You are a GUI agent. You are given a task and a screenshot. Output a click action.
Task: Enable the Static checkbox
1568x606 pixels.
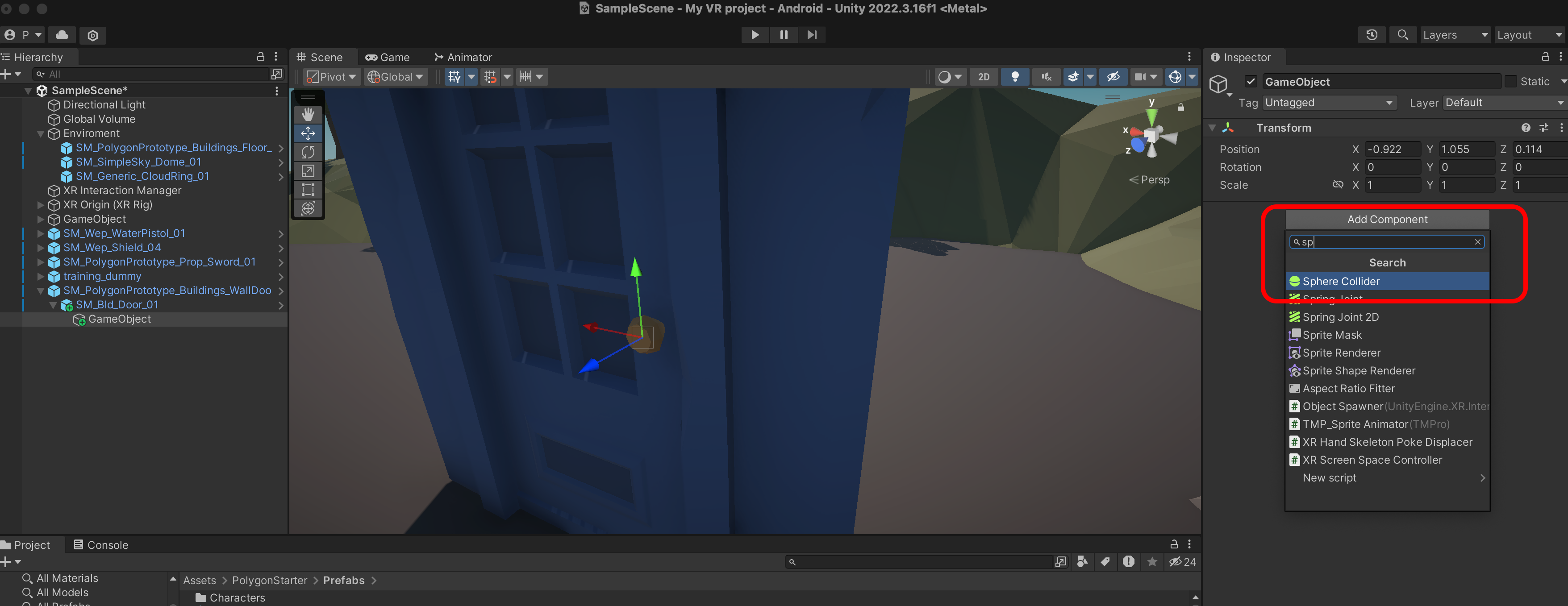tap(1511, 82)
